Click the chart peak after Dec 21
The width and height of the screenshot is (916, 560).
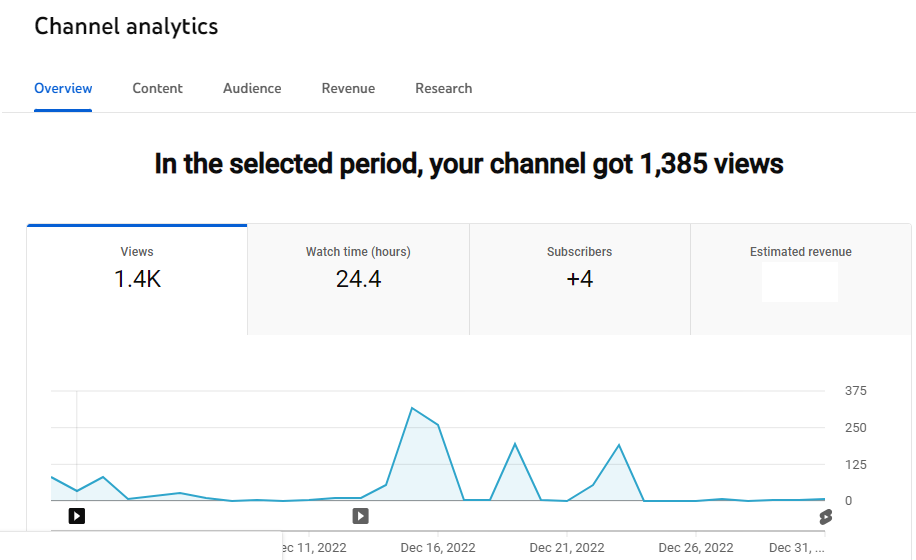coord(619,445)
